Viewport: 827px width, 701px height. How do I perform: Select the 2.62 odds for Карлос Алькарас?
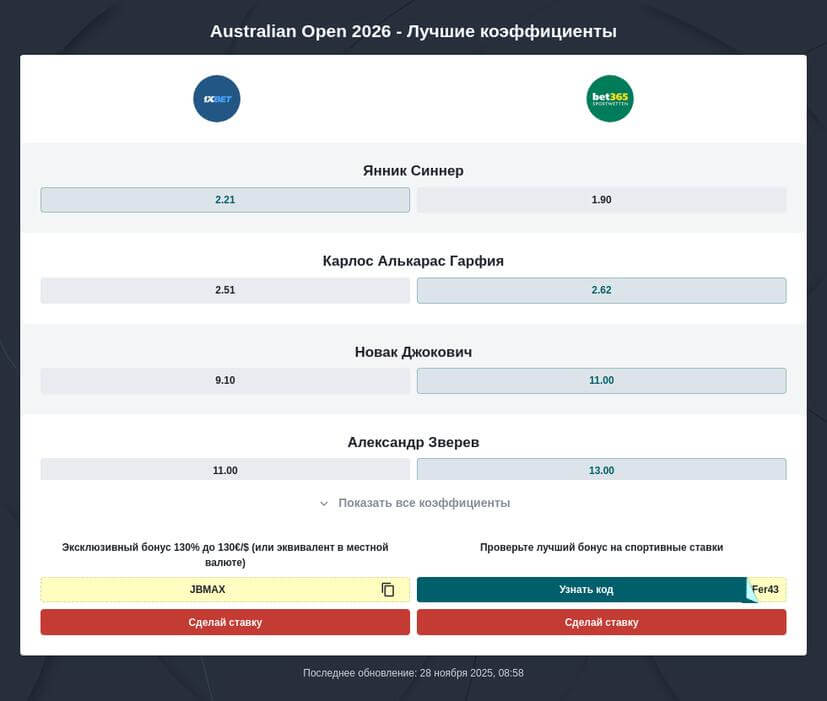pyautogui.click(x=601, y=290)
